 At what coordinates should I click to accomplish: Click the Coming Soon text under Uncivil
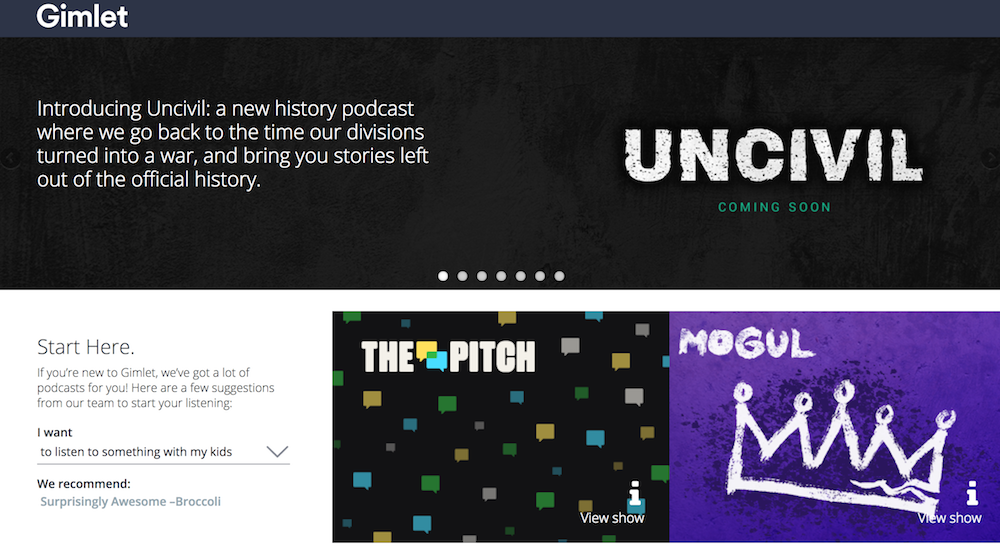(x=774, y=207)
